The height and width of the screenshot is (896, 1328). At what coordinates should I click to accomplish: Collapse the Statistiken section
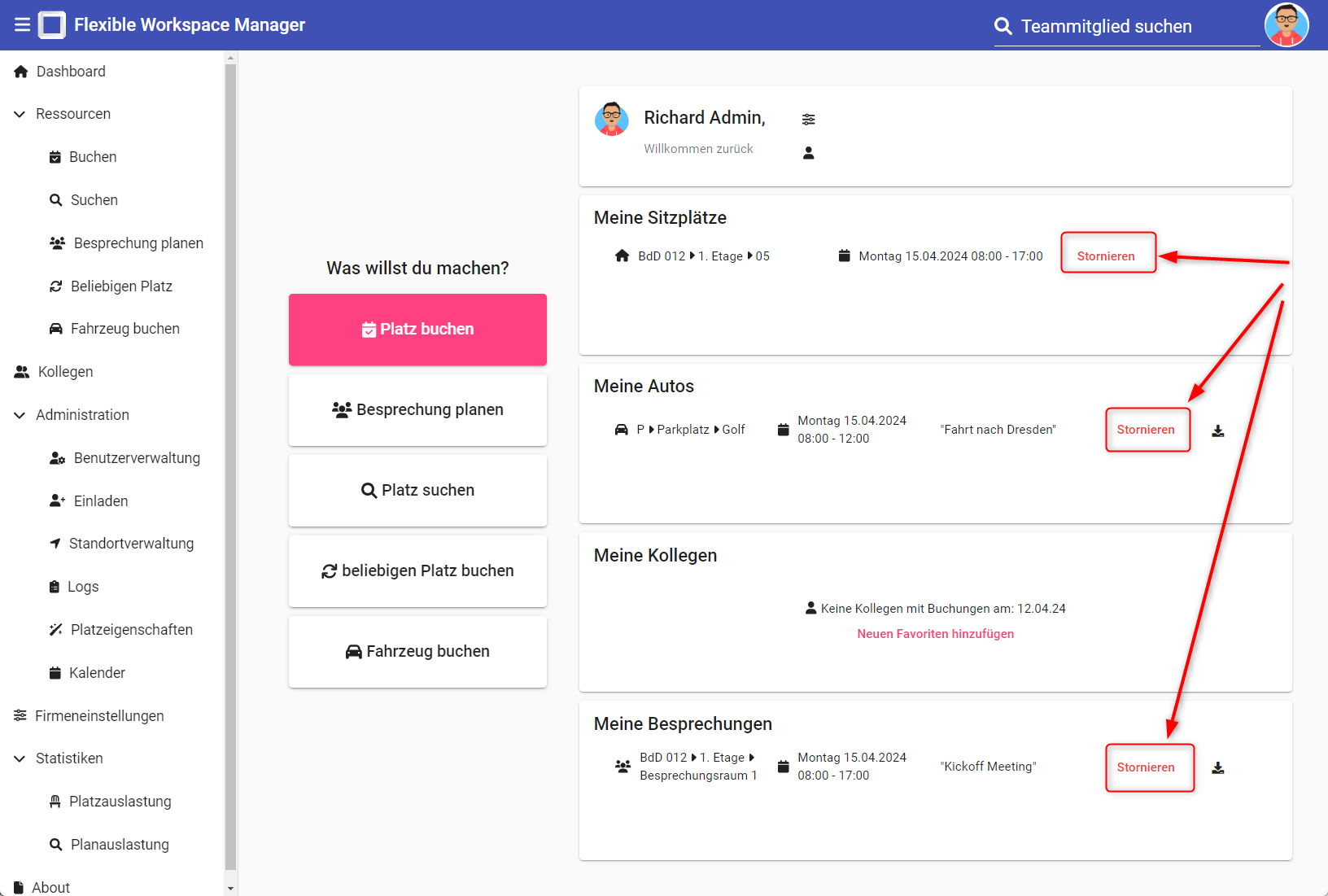coord(20,759)
